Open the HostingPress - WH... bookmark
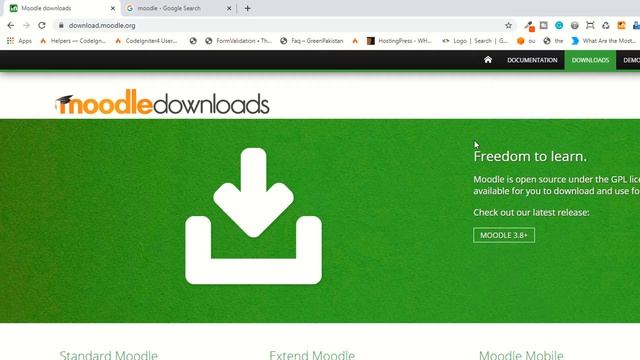The width and height of the screenshot is (640, 360). 399,41
